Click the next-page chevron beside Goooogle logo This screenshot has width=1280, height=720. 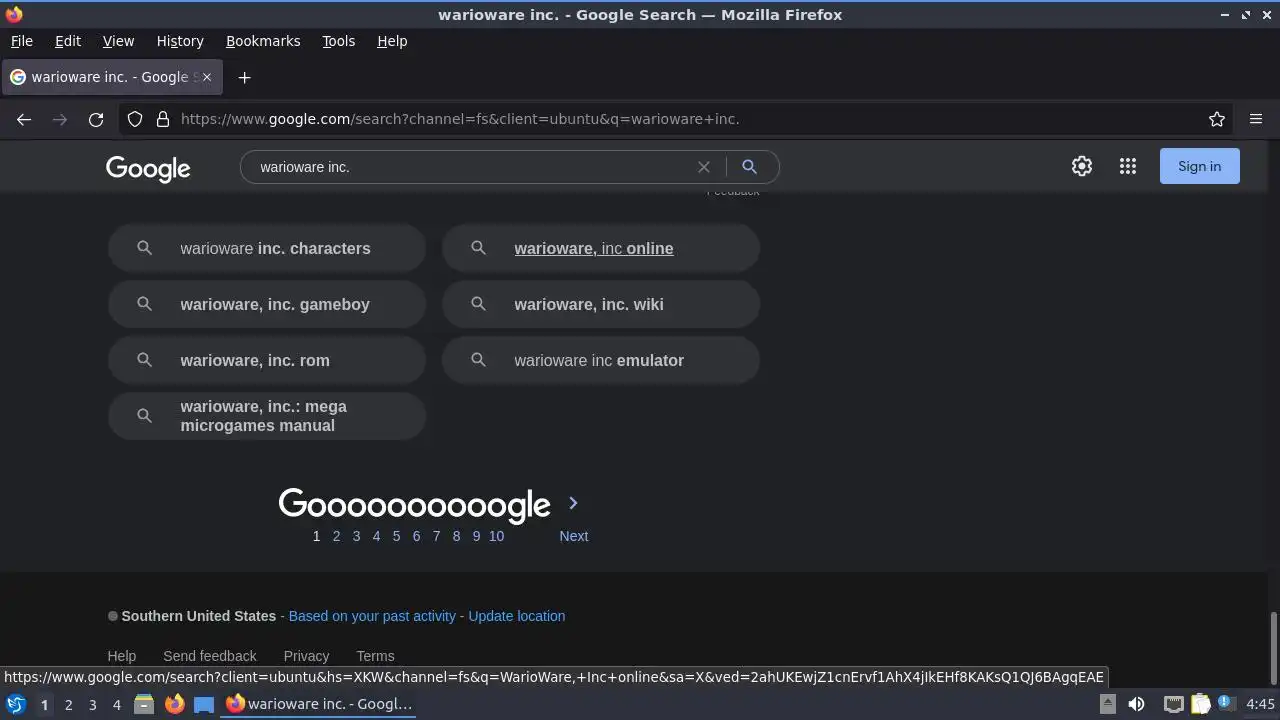click(573, 503)
